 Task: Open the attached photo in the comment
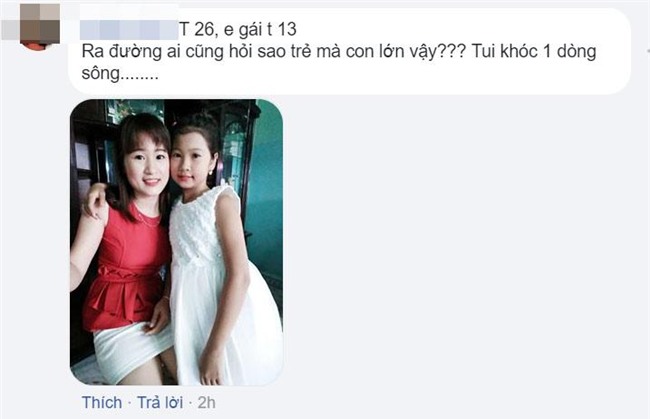[x=177, y=242]
